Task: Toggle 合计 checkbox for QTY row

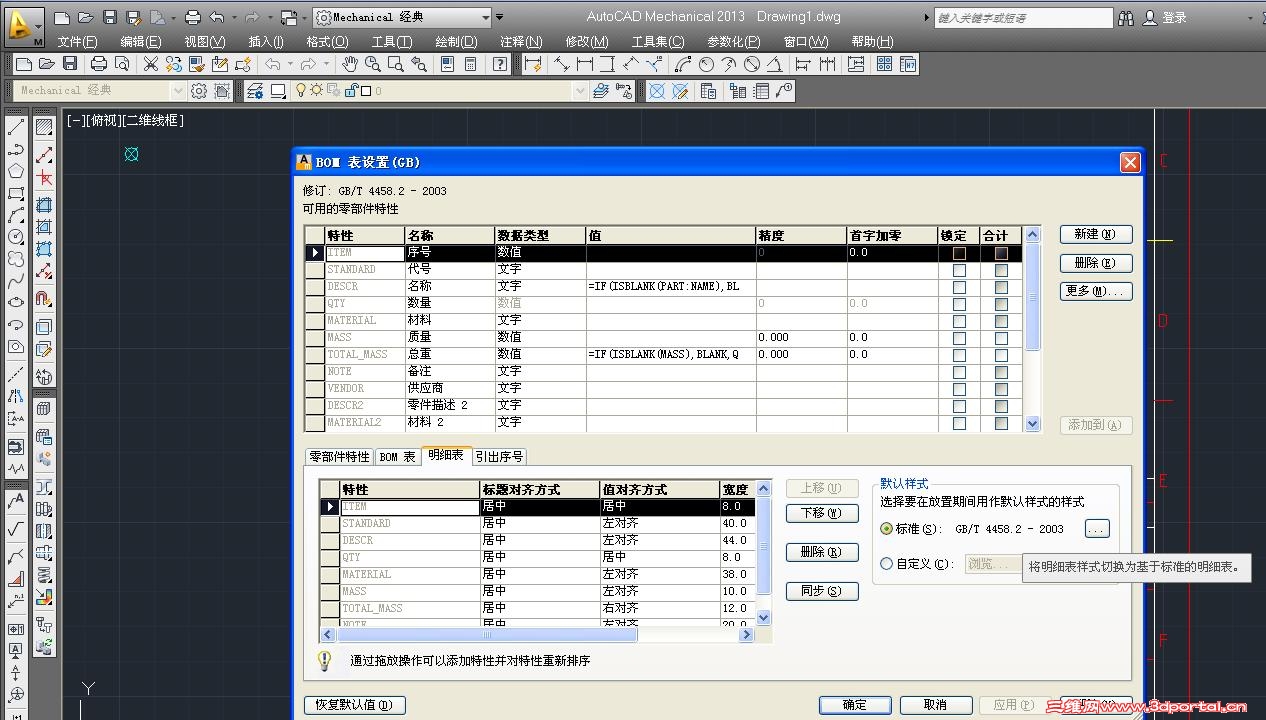Action: coord(1001,304)
